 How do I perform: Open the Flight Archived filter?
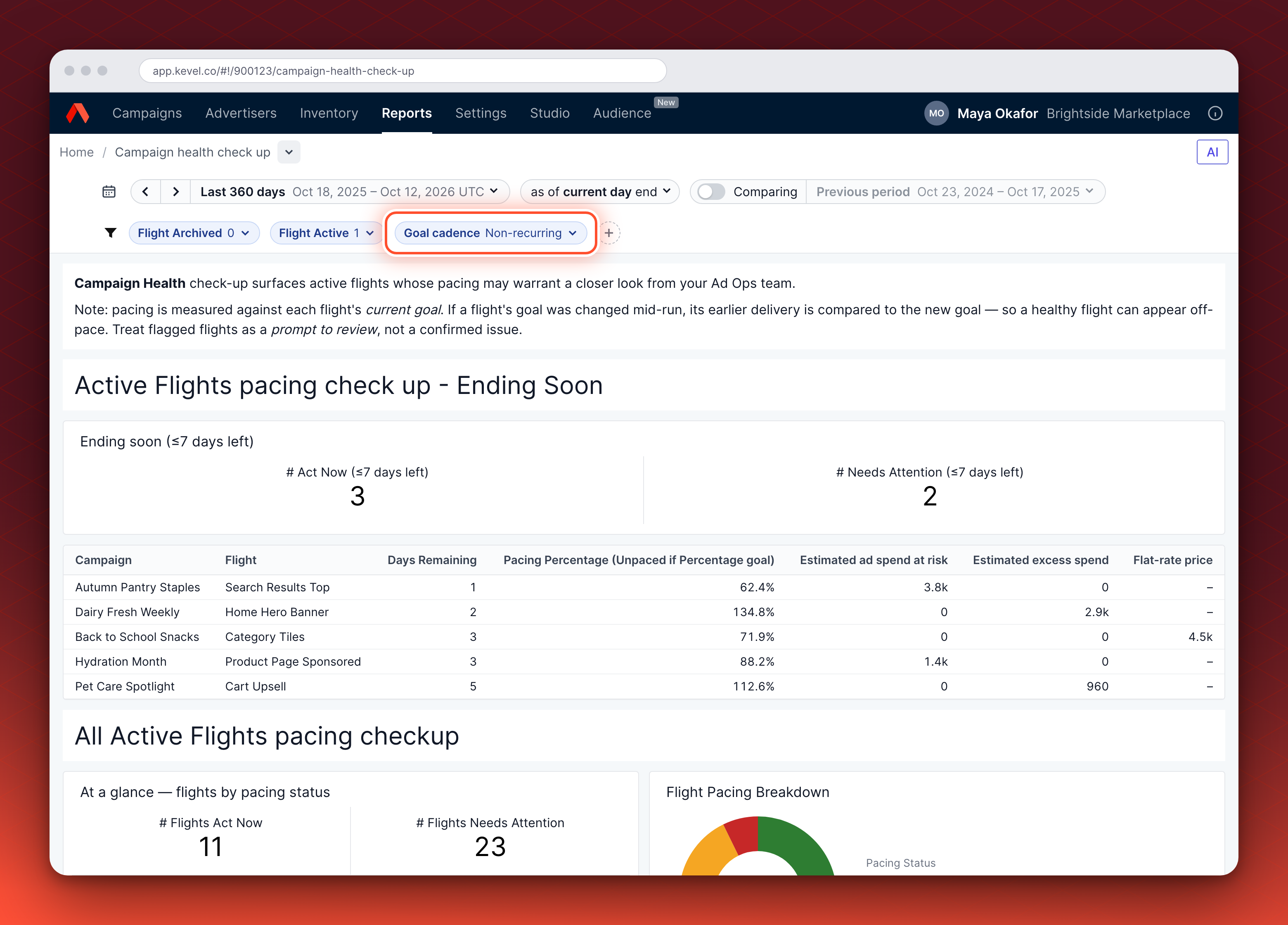(x=194, y=233)
